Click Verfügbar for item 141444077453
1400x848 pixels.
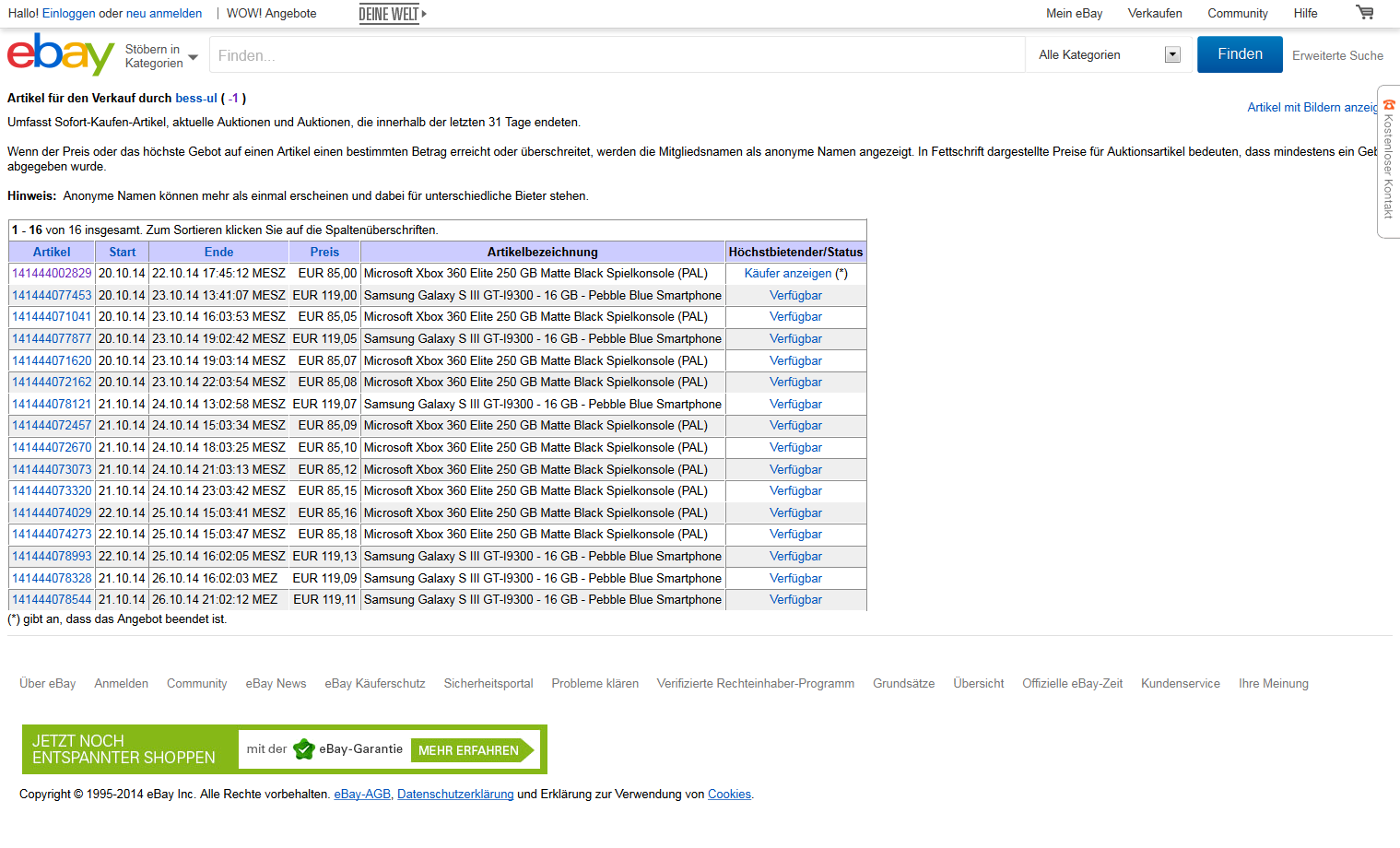(x=795, y=295)
